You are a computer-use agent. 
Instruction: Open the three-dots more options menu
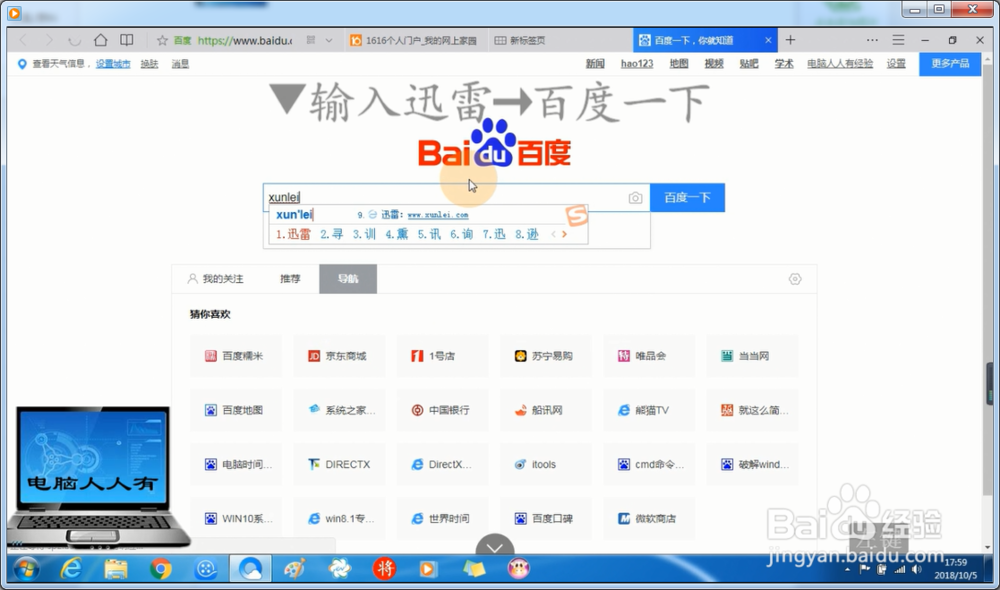tap(872, 40)
